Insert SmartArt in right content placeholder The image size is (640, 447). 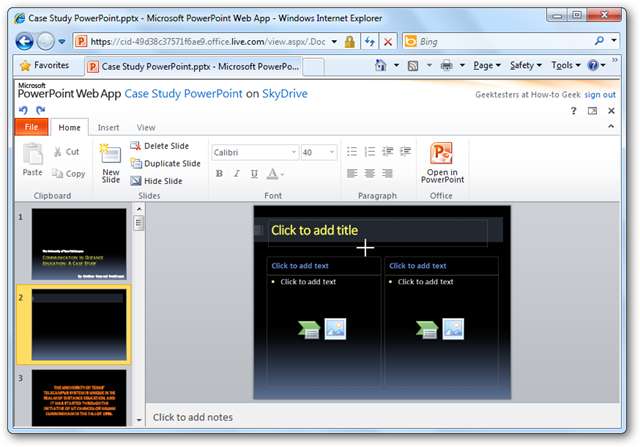427,328
